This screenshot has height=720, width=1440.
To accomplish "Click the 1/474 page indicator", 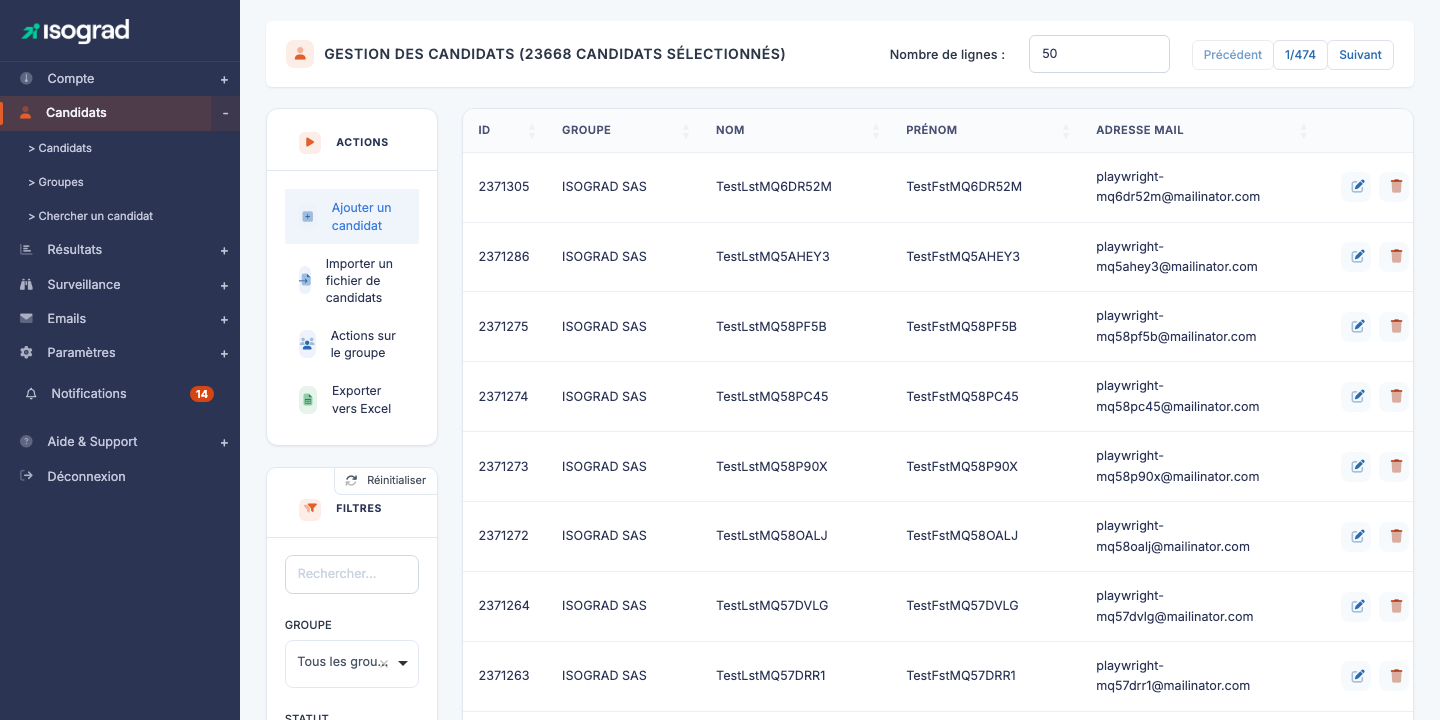I will [1300, 55].
